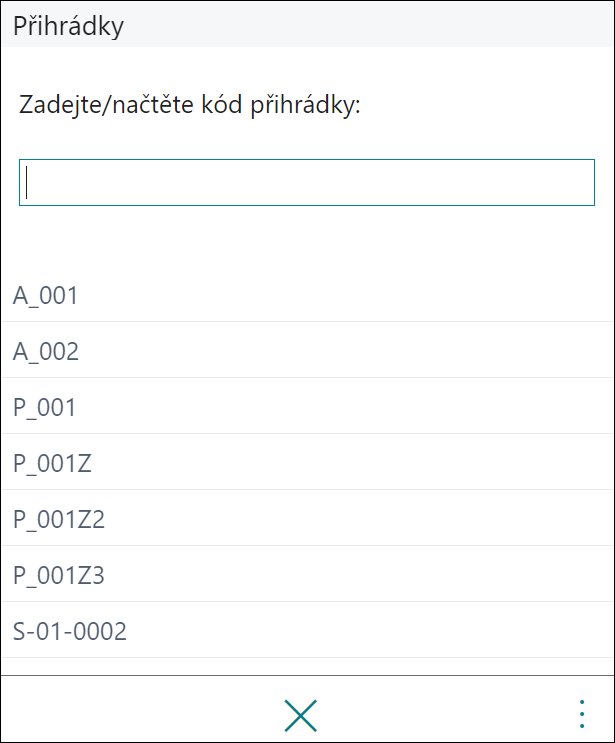The width and height of the screenshot is (615, 743).
Task: Pick bin S-01-0002
Action: click(307, 630)
